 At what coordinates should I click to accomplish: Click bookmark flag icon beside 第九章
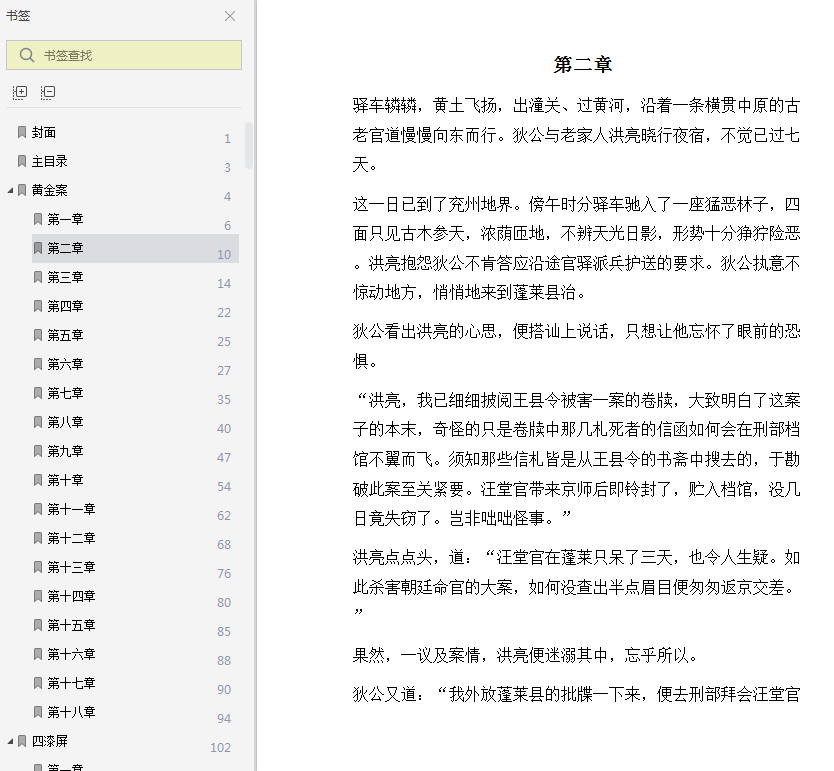point(38,451)
